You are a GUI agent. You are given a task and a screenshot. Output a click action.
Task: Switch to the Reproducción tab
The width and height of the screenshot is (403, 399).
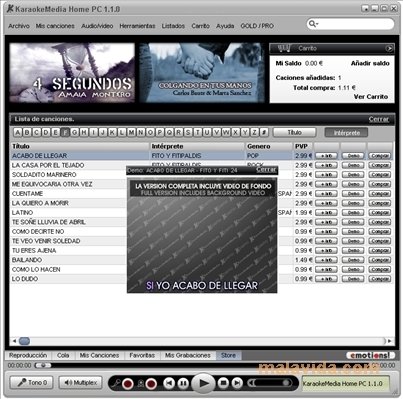(28, 355)
